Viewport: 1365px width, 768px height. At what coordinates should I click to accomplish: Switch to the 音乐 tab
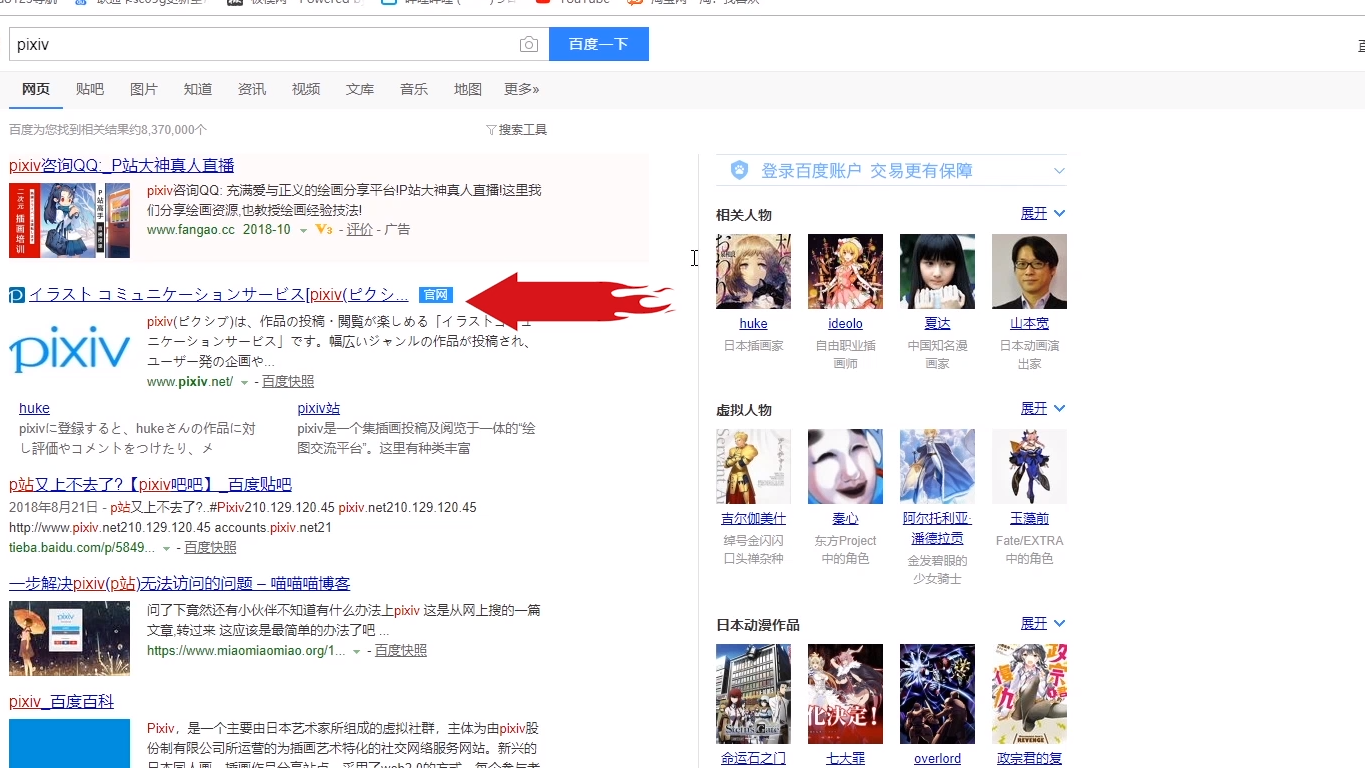414,89
